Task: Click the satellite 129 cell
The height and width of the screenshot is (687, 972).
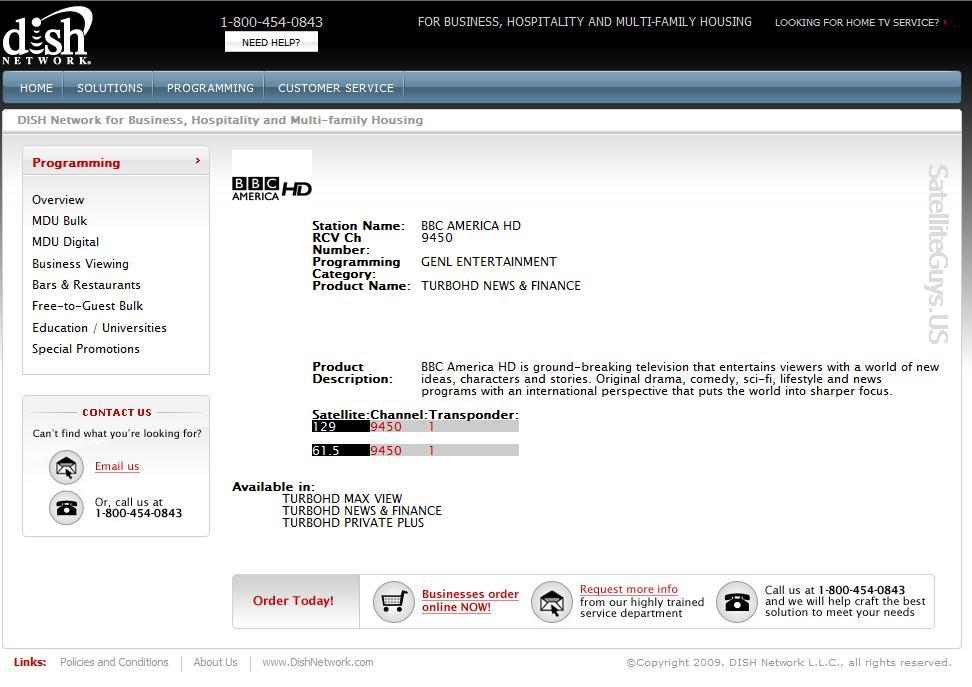Action: pos(340,427)
